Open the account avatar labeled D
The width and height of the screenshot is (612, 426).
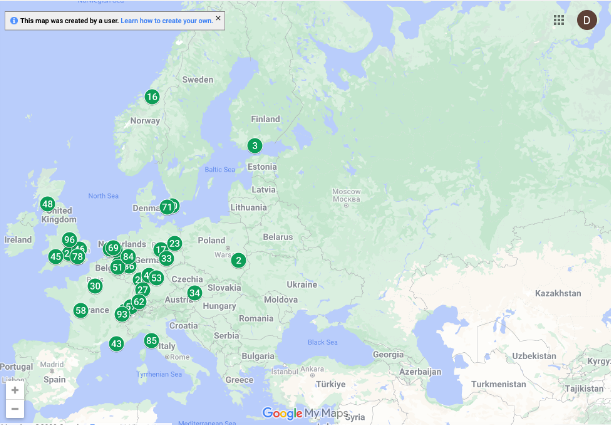[586, 20]
